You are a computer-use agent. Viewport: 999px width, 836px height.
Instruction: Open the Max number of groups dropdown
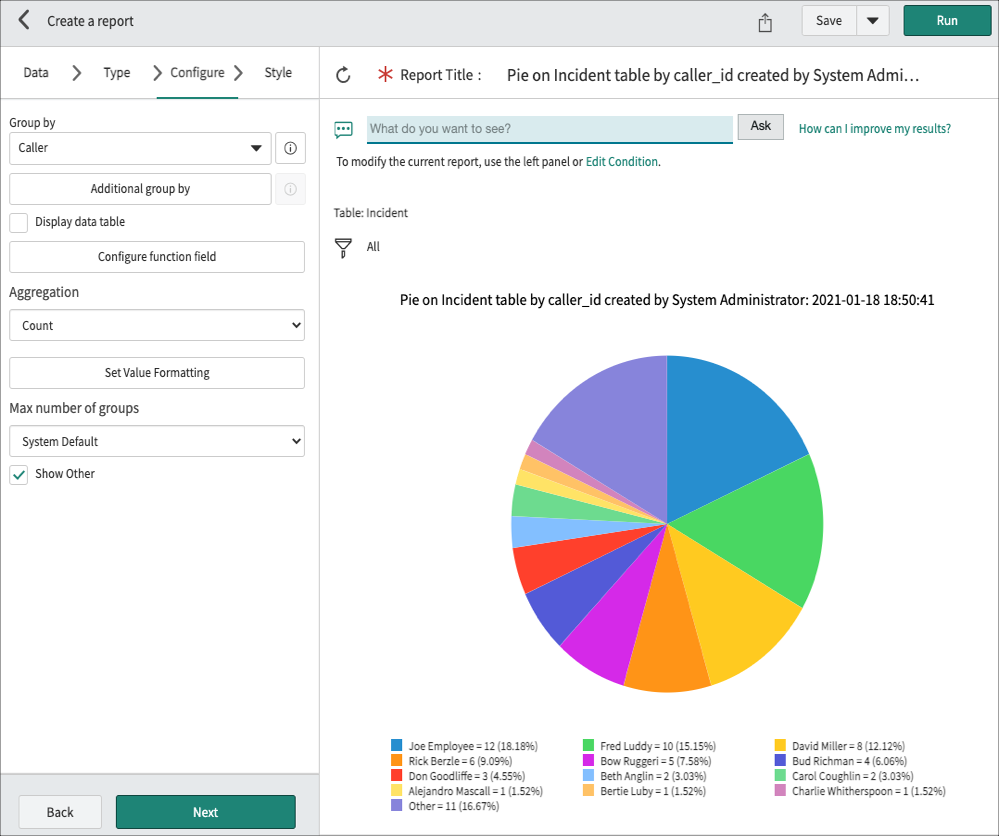tap(156, 441)
